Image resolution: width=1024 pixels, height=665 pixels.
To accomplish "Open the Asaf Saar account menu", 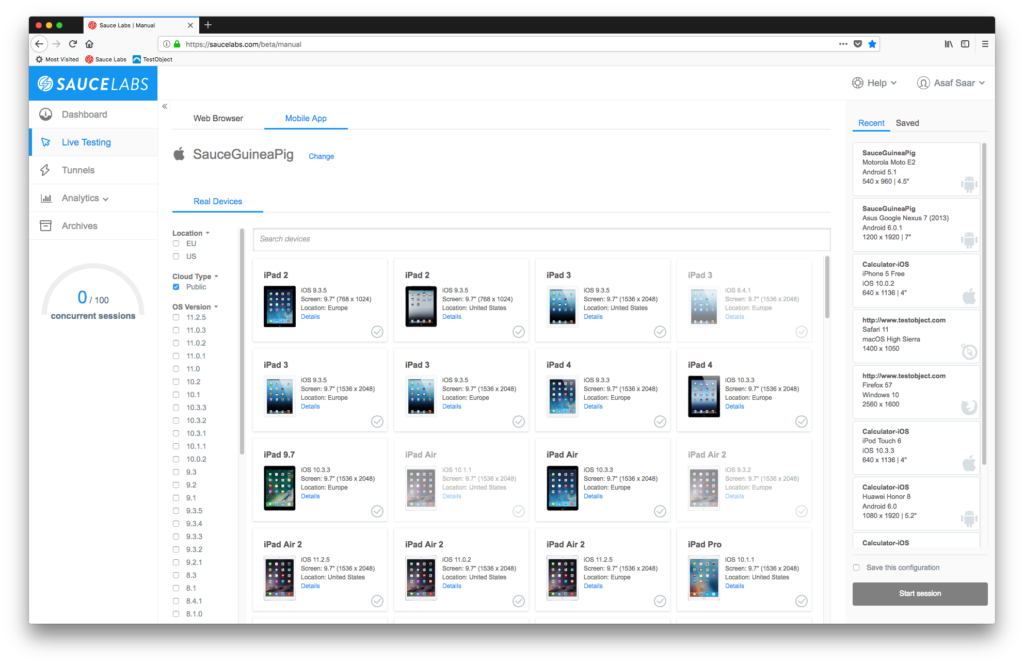I will point(951,83).
